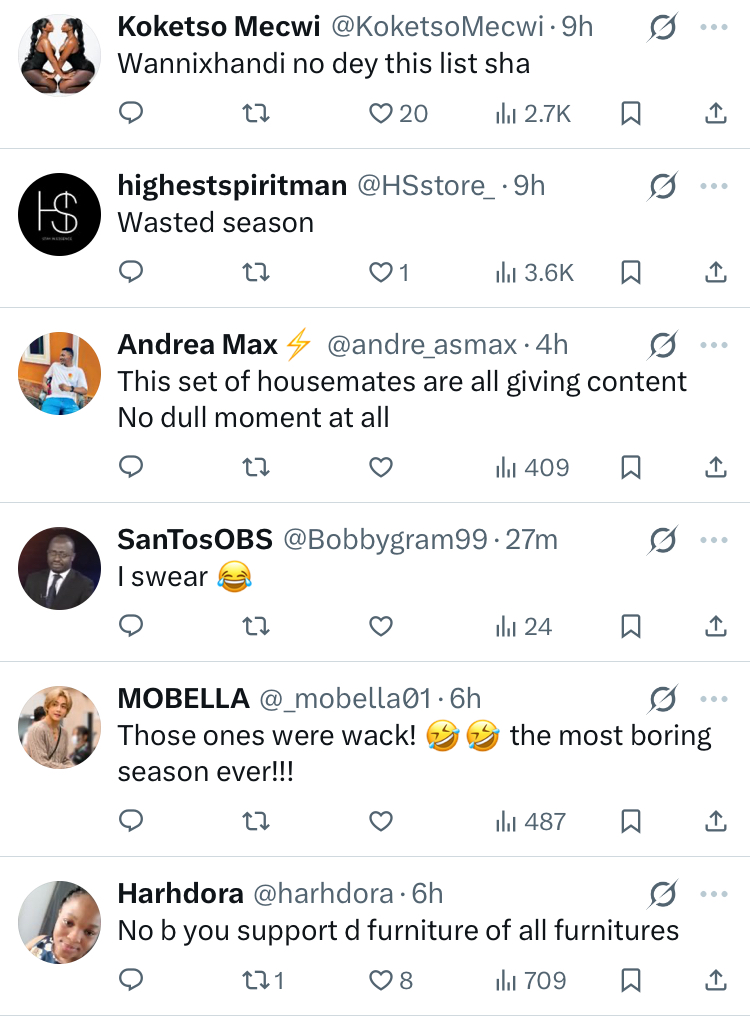Expand more options for Harhdora's tweet

714,892
